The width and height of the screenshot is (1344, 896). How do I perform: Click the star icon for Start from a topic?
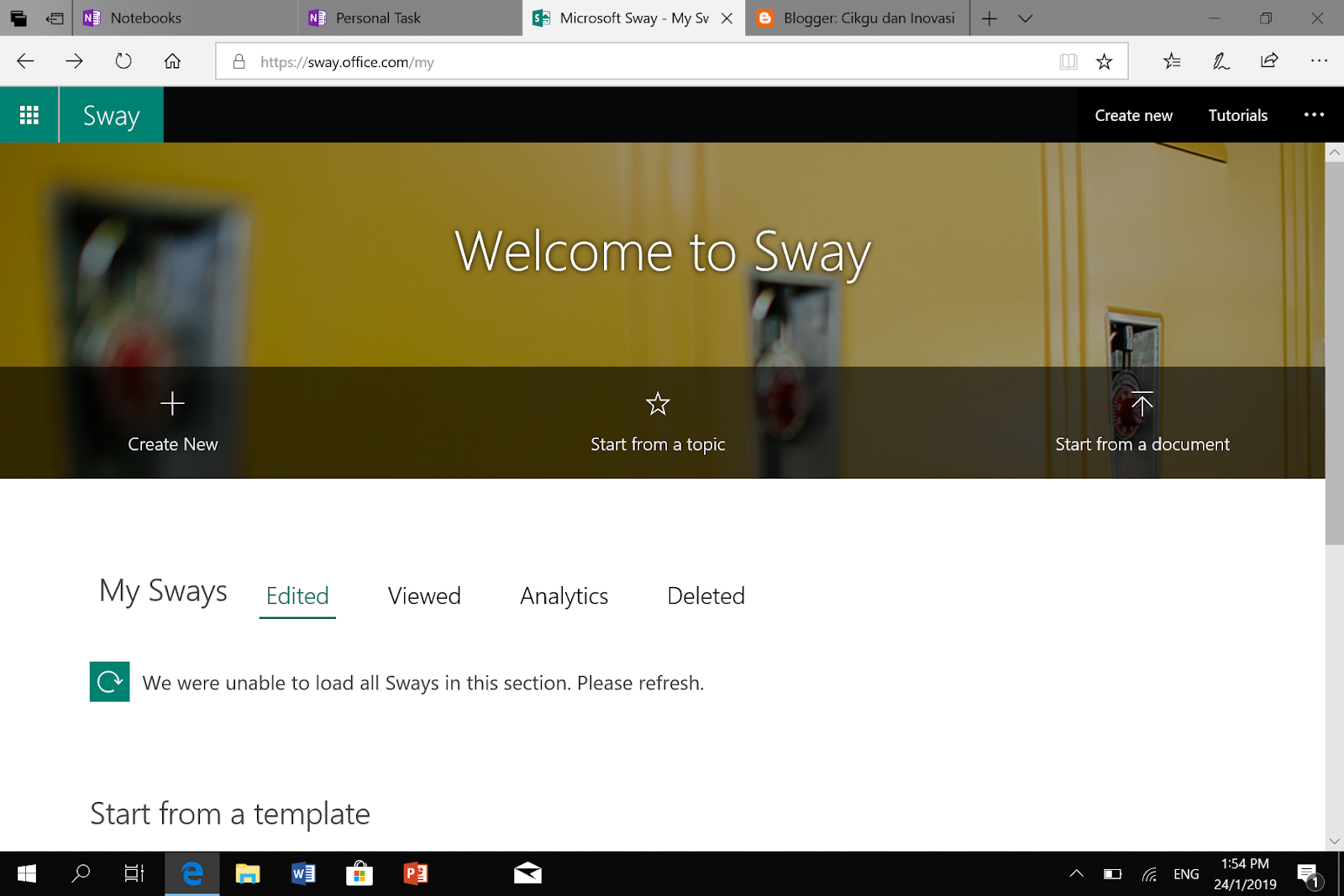658,404
